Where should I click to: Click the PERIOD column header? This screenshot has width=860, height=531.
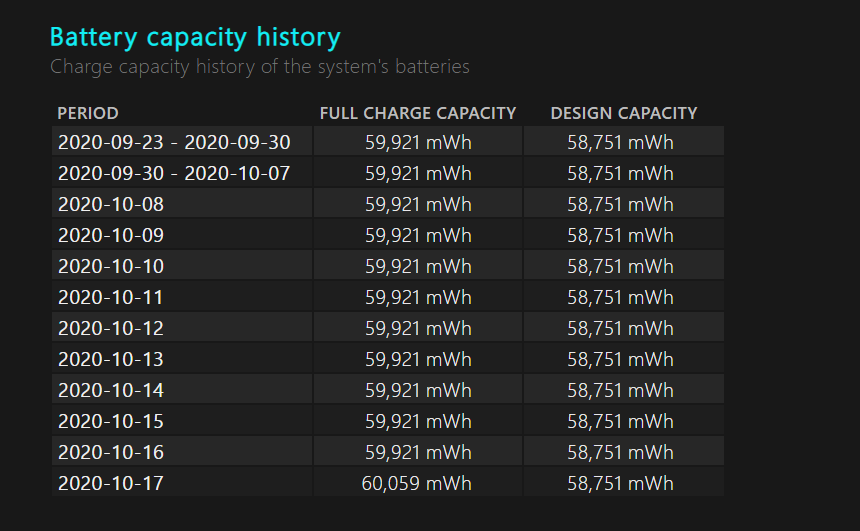pyautogui.click(x=88, y=113)
